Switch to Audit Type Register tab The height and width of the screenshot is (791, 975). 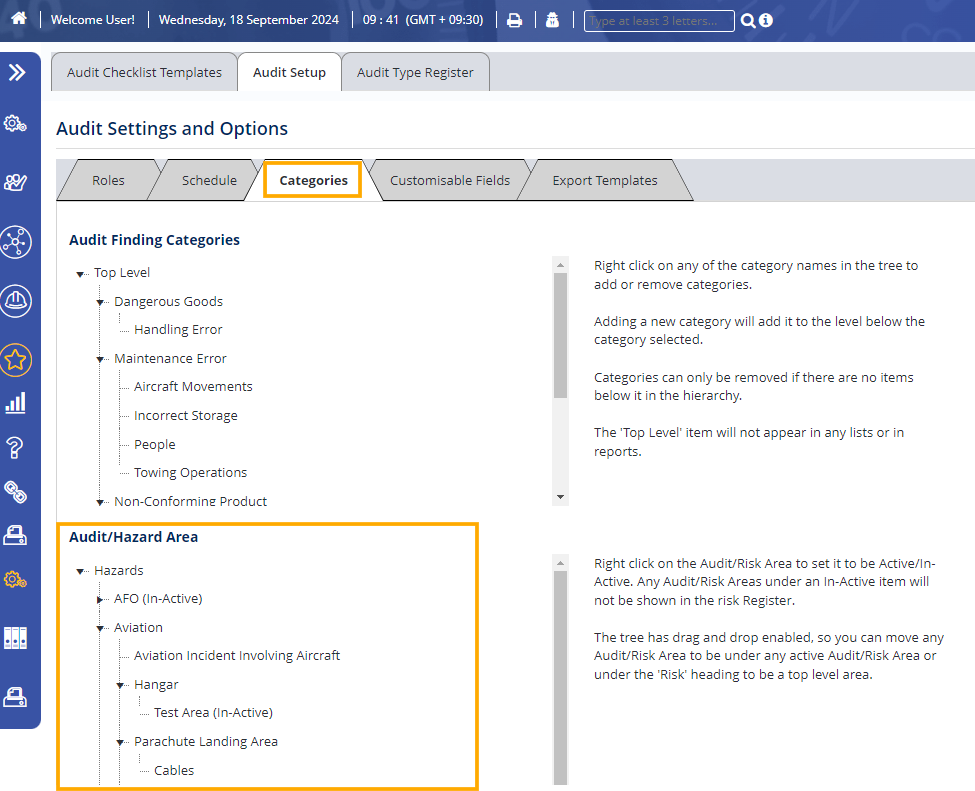[415, 72]
